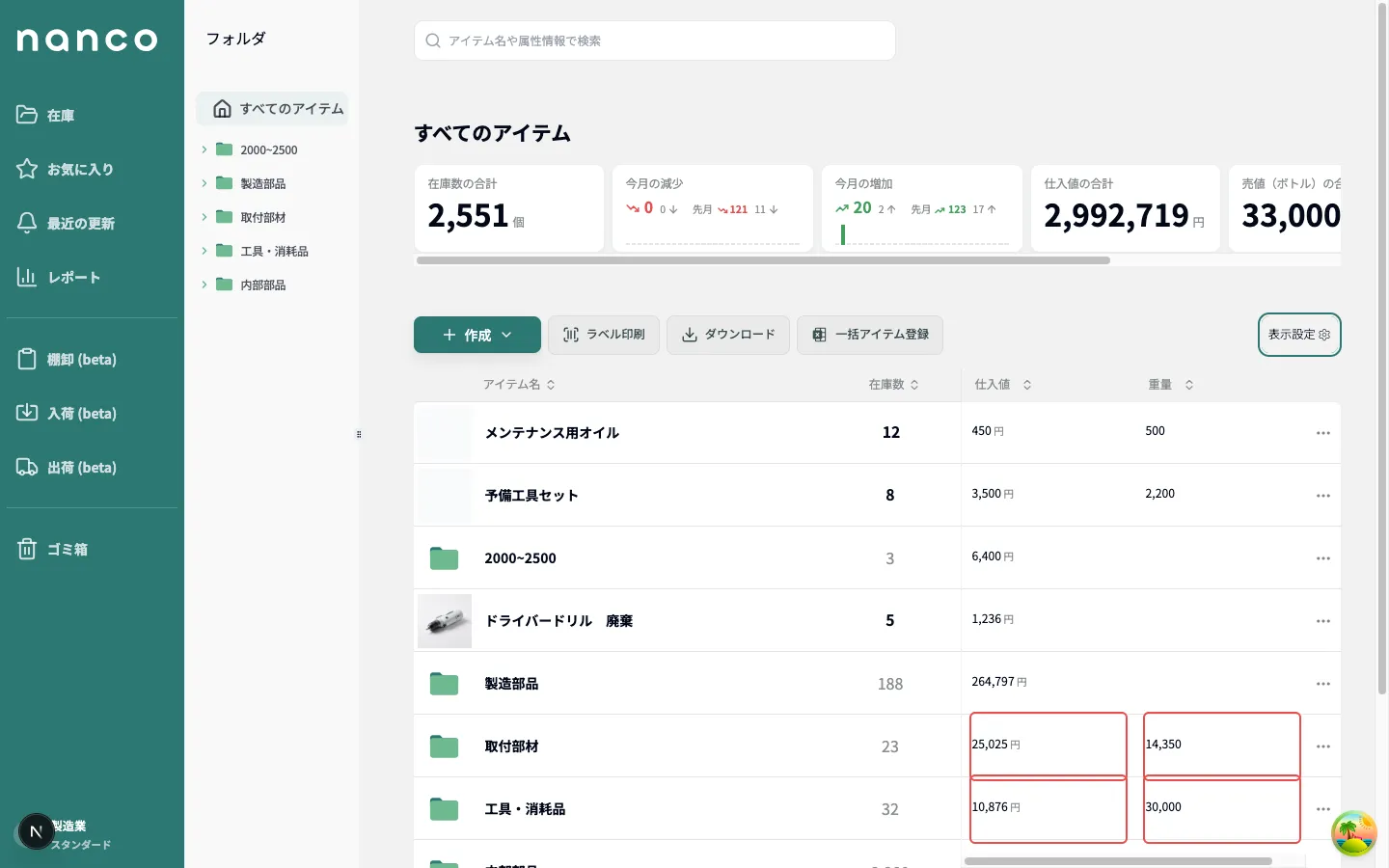
Task: Open more options for 製造部品 row
Action: pos(1323,684)
